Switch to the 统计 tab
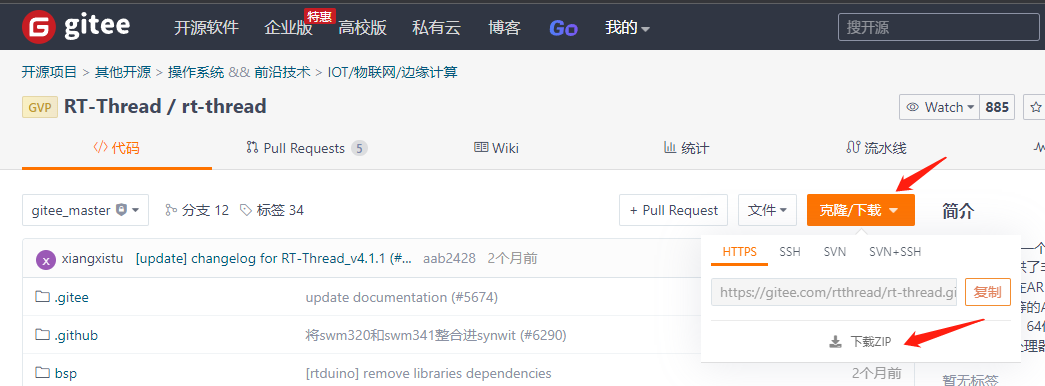The image size is (1045, 386). pos(686,148)
